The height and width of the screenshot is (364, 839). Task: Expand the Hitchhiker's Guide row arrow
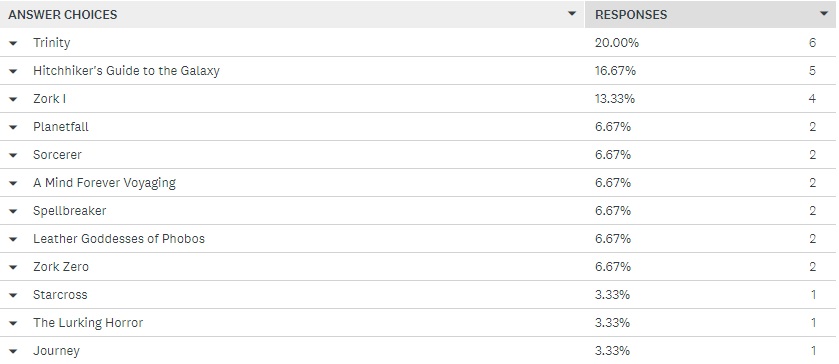coord(13,71)
